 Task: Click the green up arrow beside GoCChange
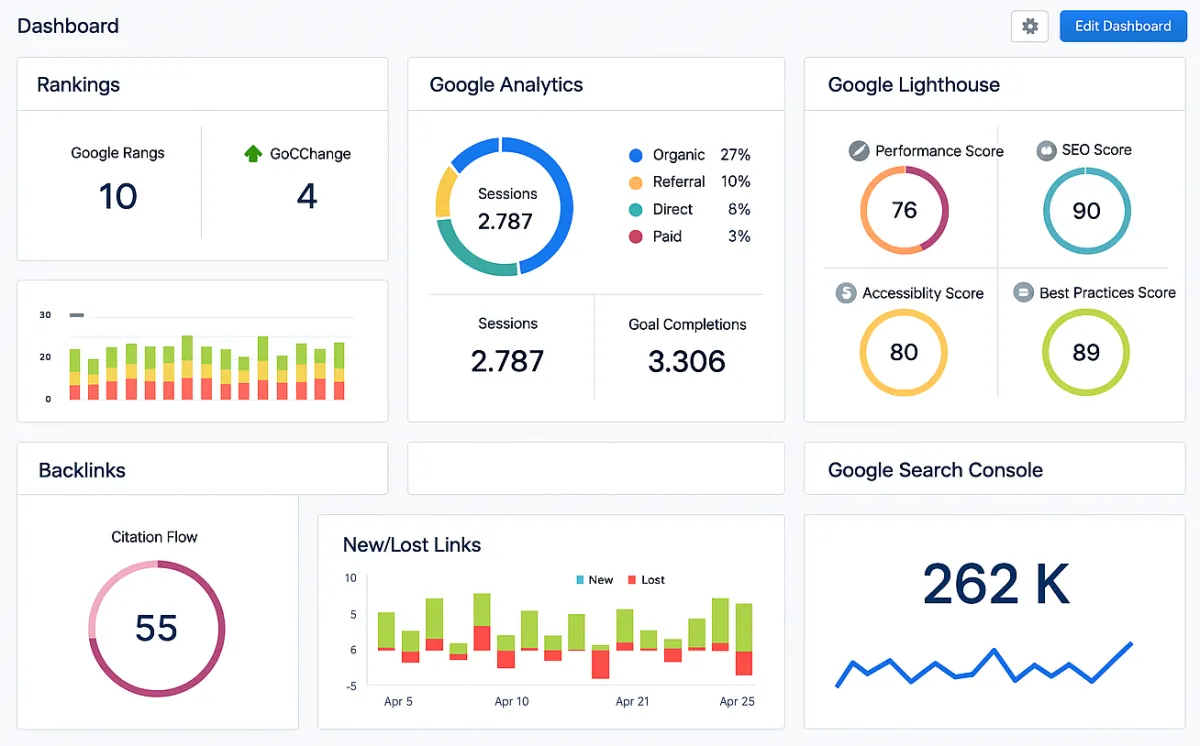253,154
